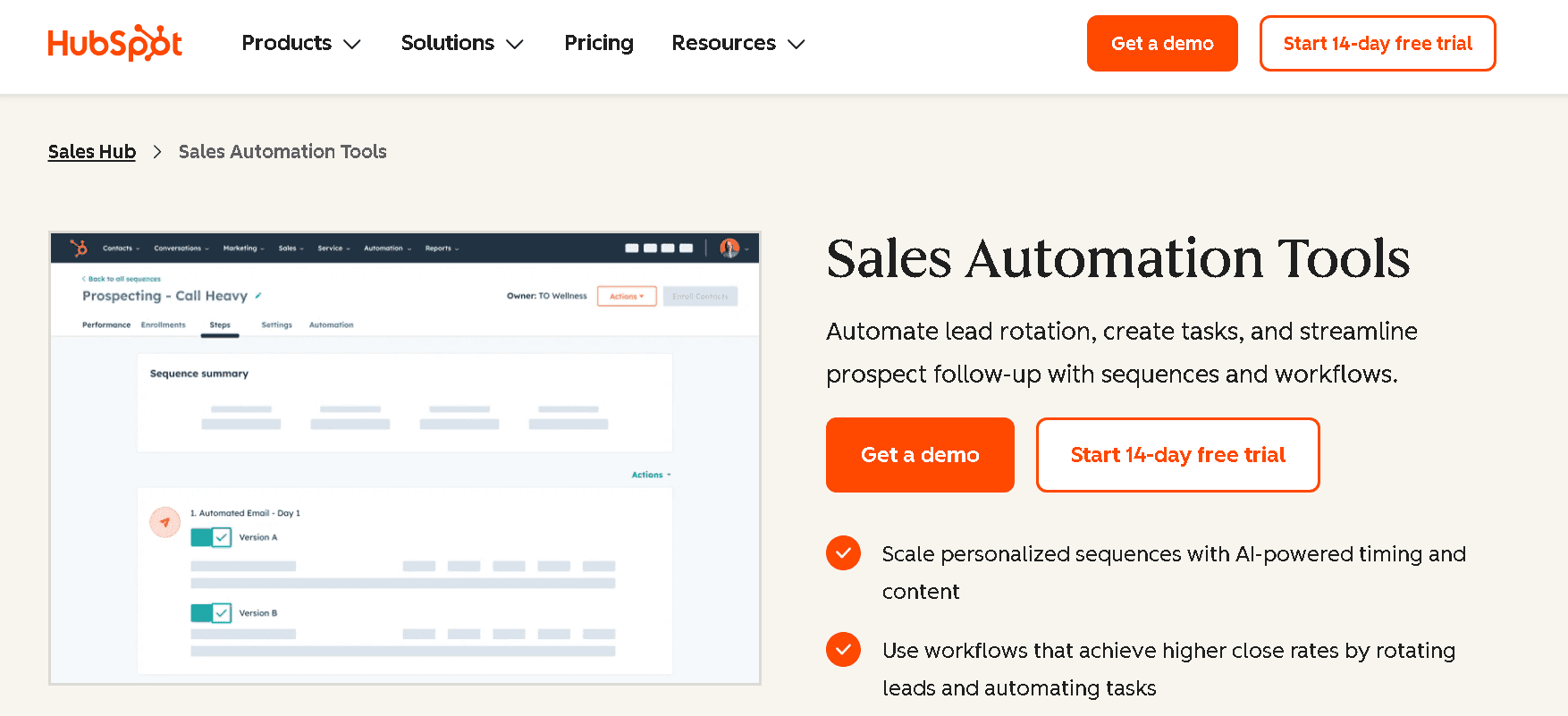Screen dimensions: 1568x716
Task: Click user avatar in product screenshot
Action: tap(729, 248)
